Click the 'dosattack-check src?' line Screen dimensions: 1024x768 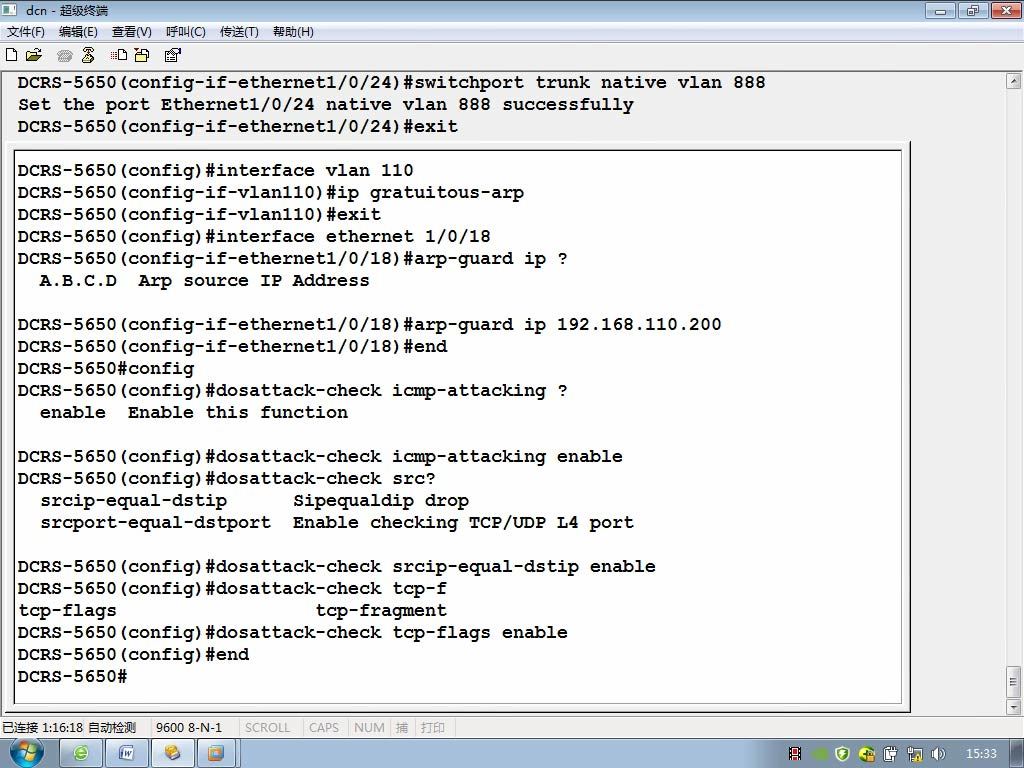(x=227, y=479)
